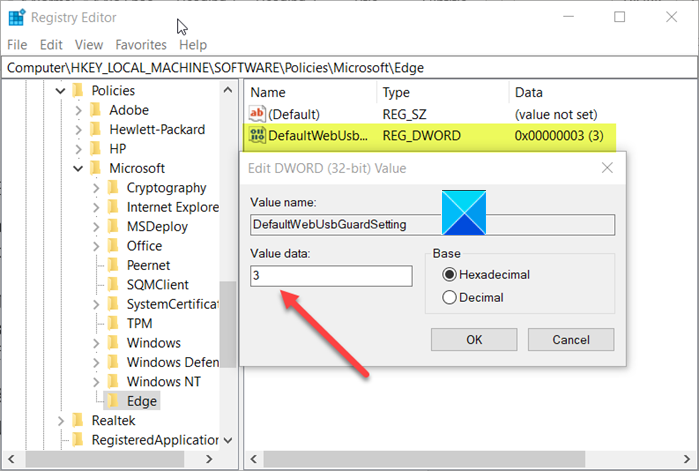Click the tree pane scroll down arrow
Viewport: 699px width, 471px height.
coord(228,440)
